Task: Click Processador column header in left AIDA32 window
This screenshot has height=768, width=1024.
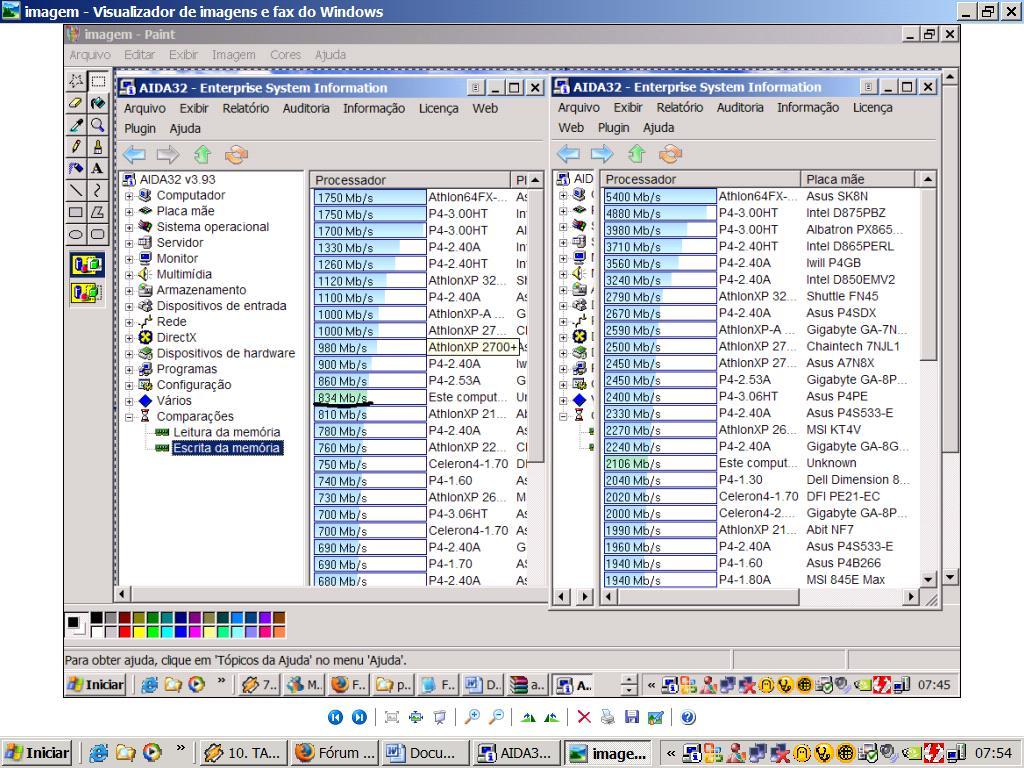Action: point(410,180)
